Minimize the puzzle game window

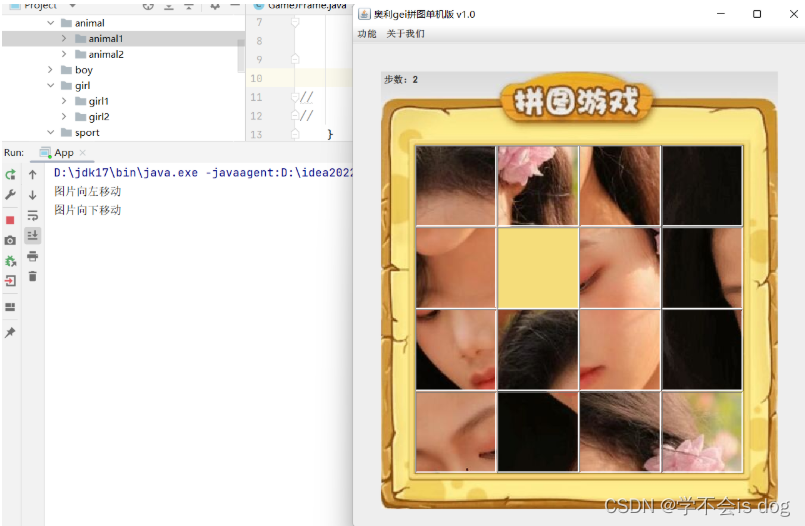click(x=721, y=14)
